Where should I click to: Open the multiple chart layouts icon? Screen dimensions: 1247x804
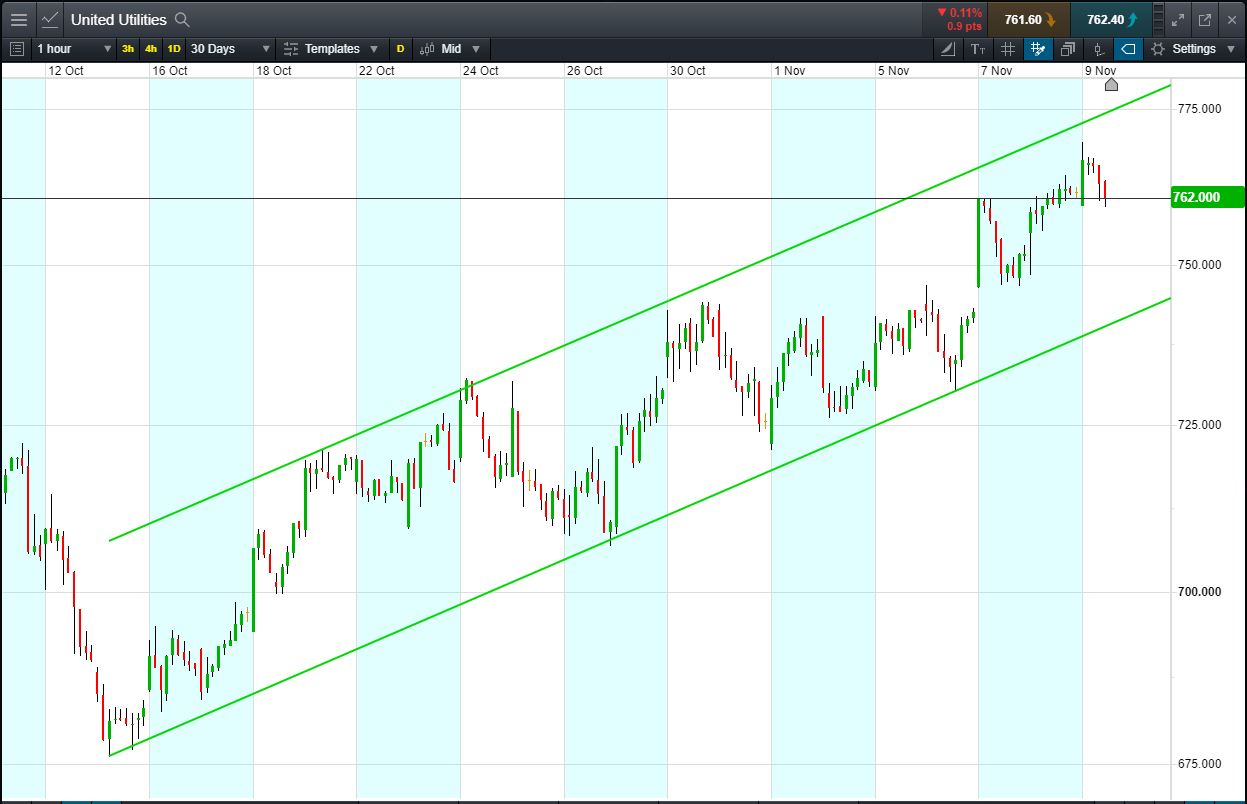[1068, 48]
